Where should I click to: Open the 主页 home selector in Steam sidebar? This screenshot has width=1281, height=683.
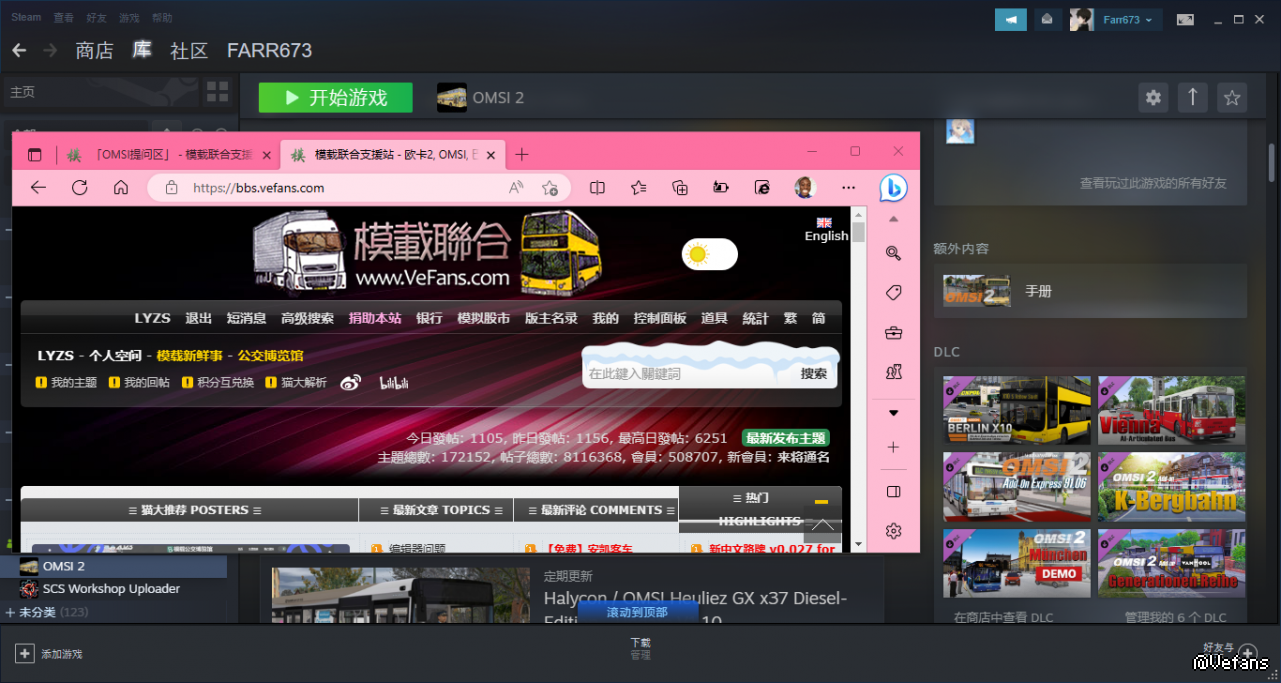coord(99,92)
